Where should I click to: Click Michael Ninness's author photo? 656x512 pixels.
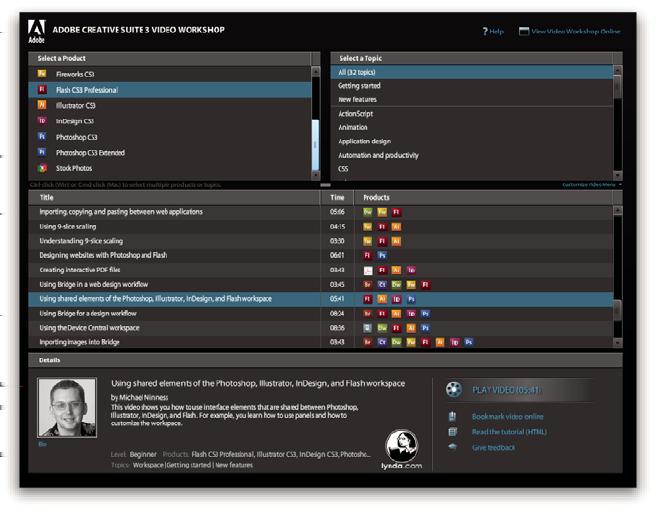coord(67,408)
